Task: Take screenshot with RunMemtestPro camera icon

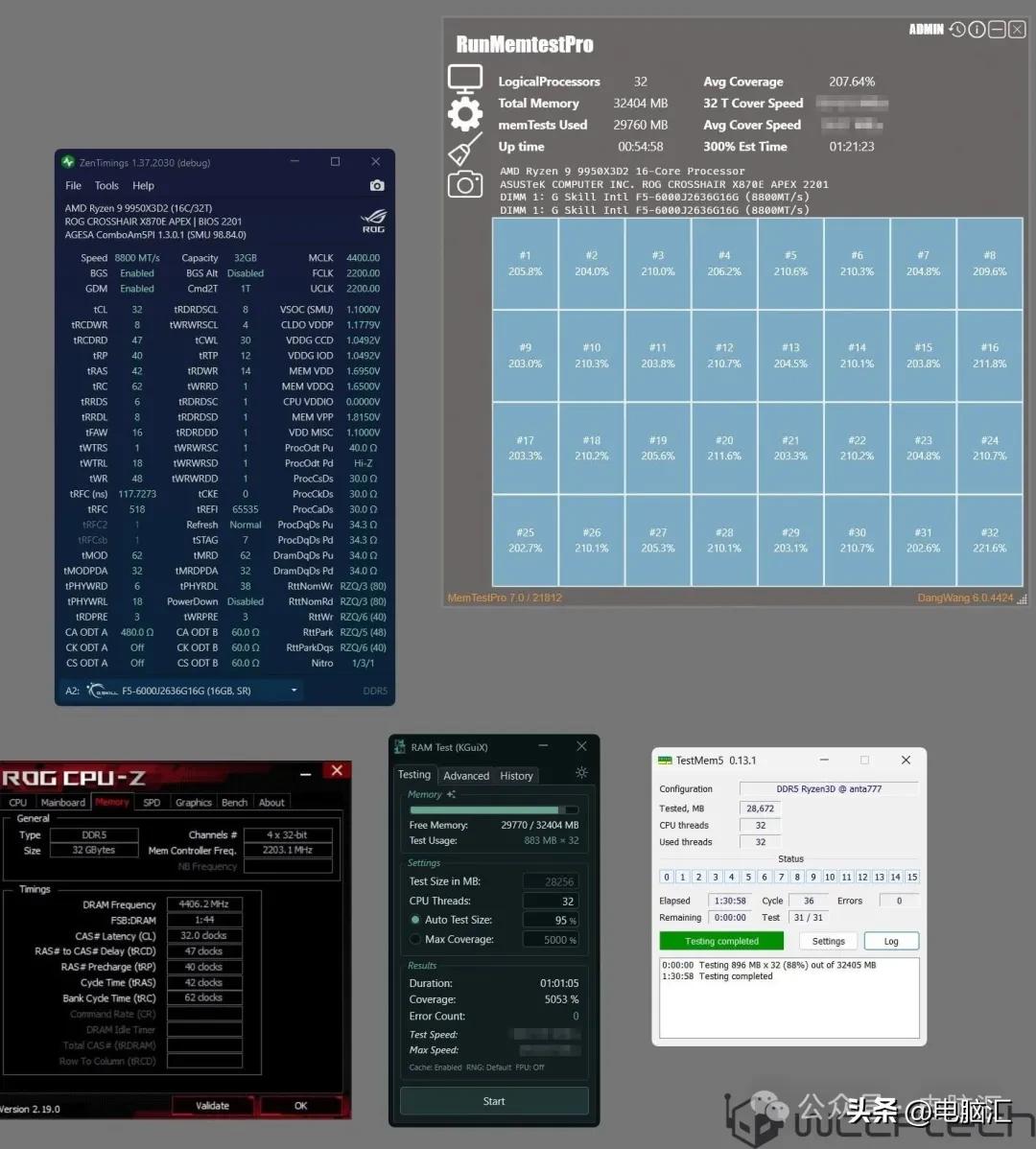Action: (x=465, y=184)
